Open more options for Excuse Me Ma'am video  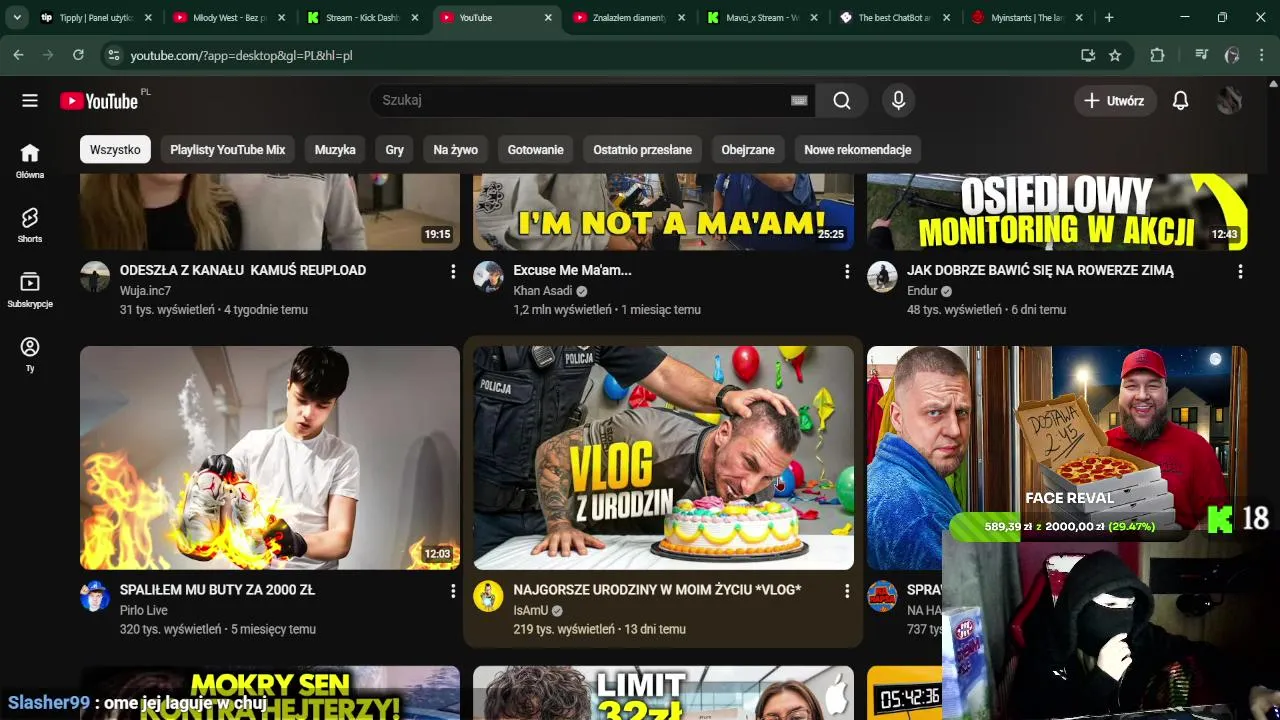pyautogui.click(x=847, y=271)
